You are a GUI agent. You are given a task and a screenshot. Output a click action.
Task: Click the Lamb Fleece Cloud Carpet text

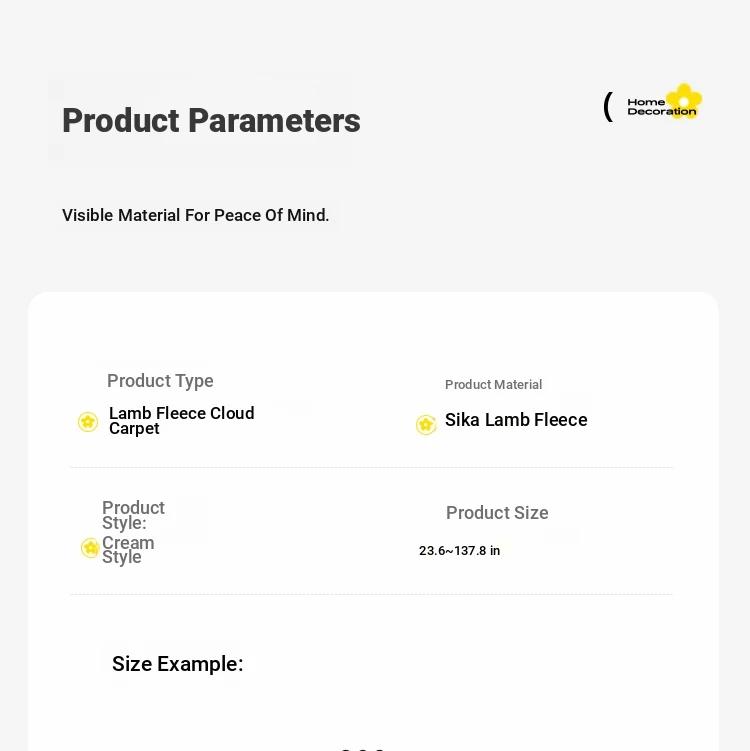tap(182, 421)
